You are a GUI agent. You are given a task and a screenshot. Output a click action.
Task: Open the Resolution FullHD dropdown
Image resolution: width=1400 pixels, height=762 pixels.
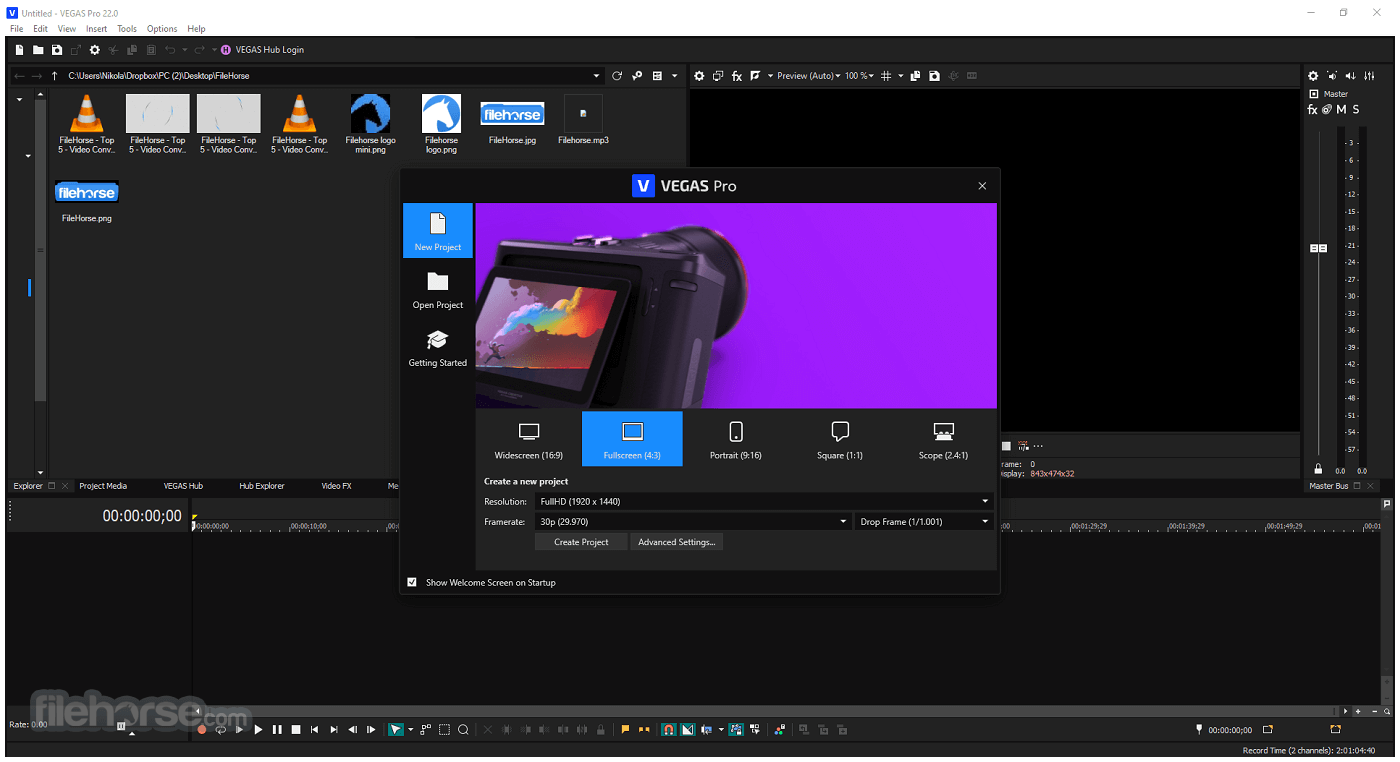(764, 502)
